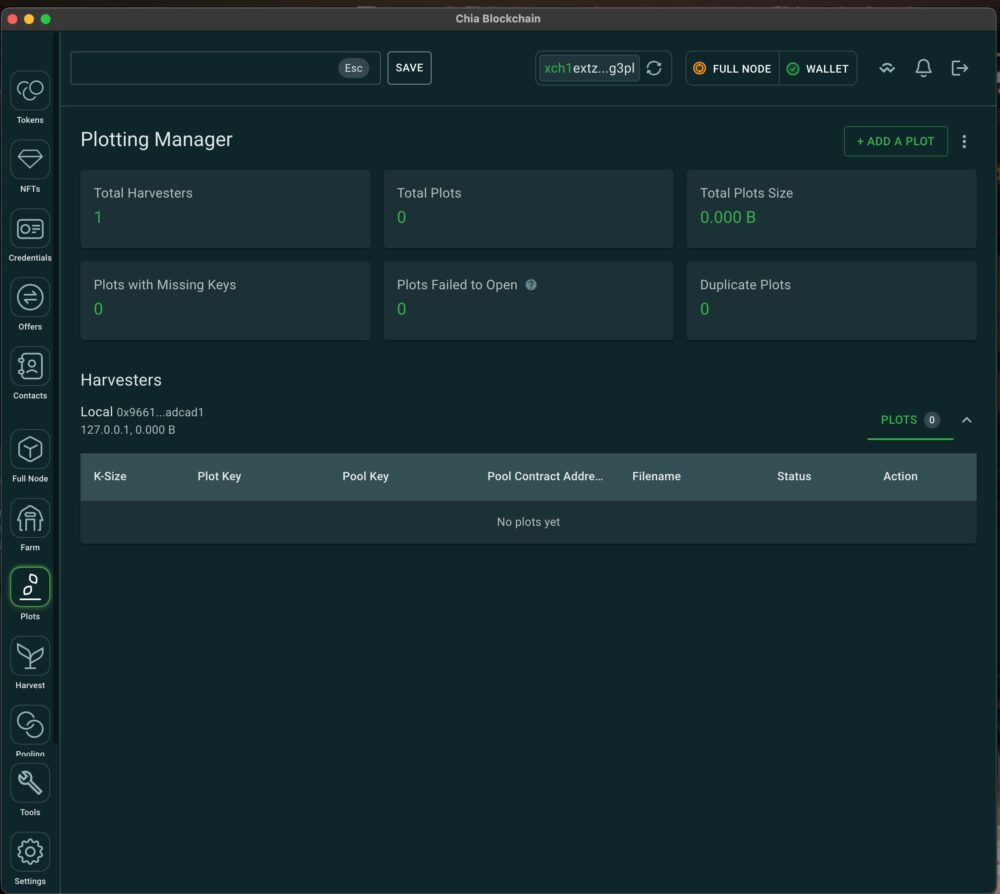Viewport: 1000px width, 894px height.
Task: Click the notifications bell icon
Action: (923, 68)
